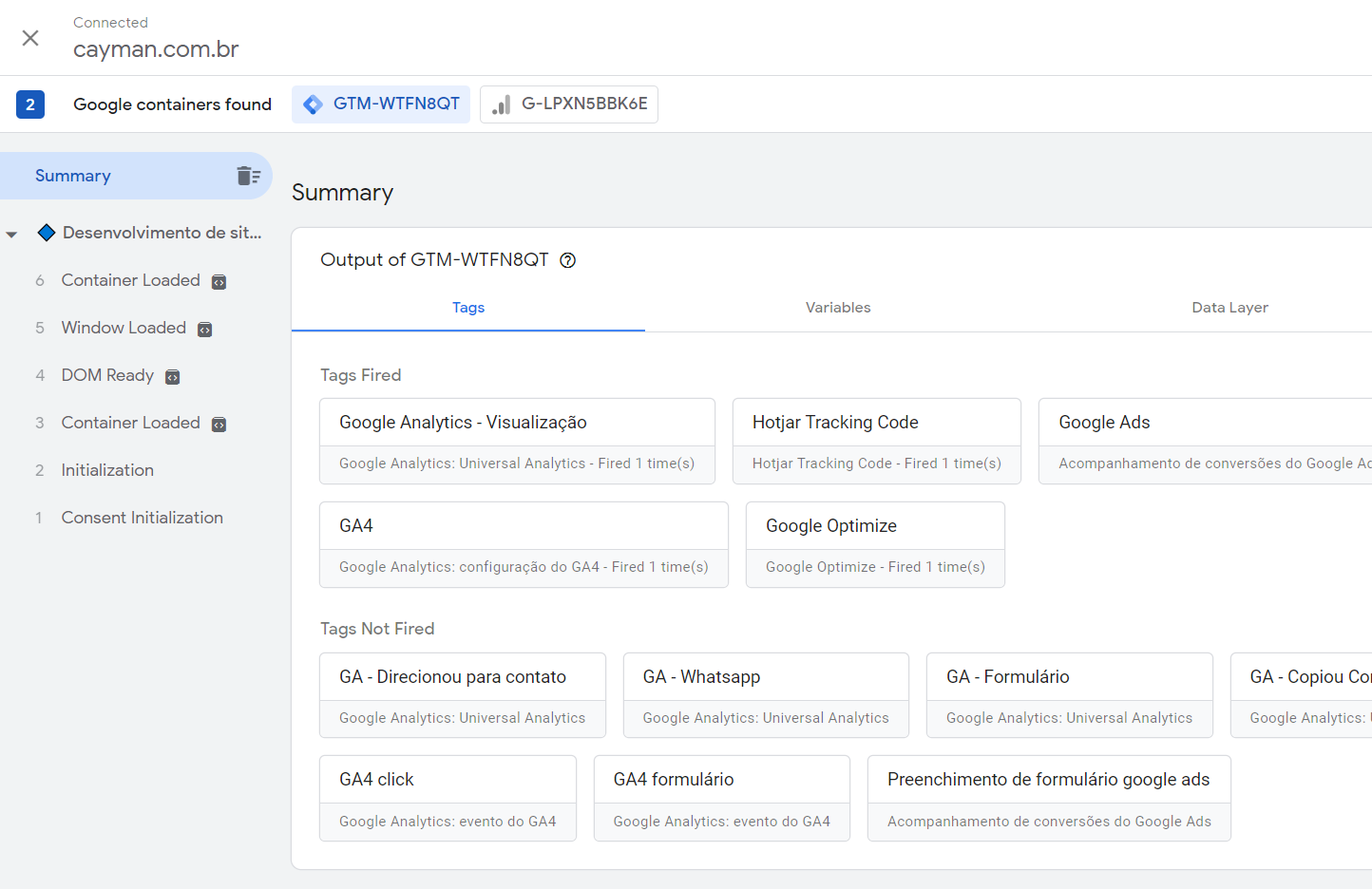Click the Google containers found label
1372x889 pixels.
coord(173,104)
